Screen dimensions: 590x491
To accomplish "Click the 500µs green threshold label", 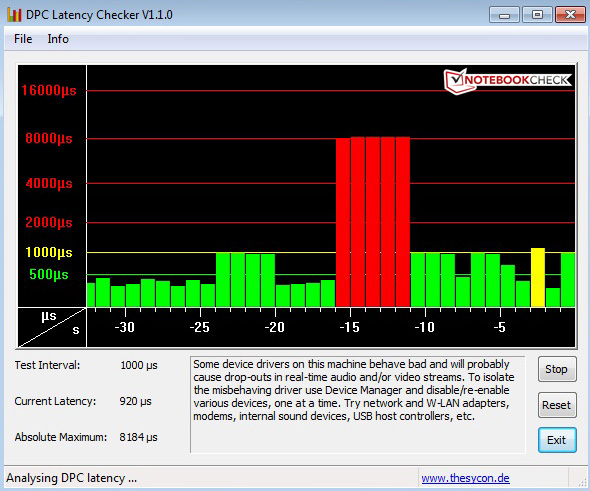I will pos(49,274).
